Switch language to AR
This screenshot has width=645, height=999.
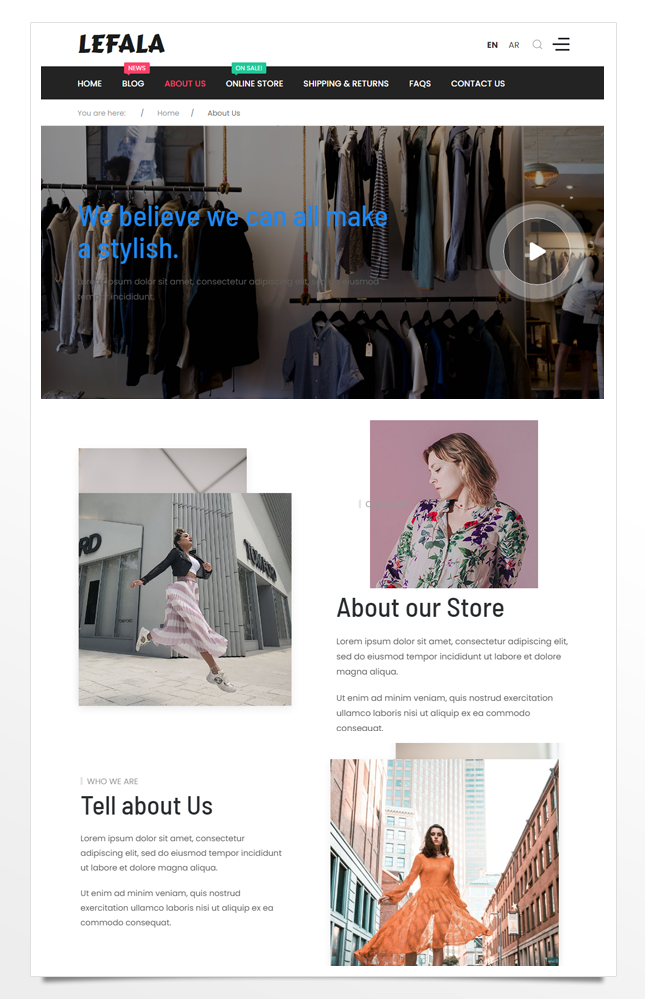514,45
